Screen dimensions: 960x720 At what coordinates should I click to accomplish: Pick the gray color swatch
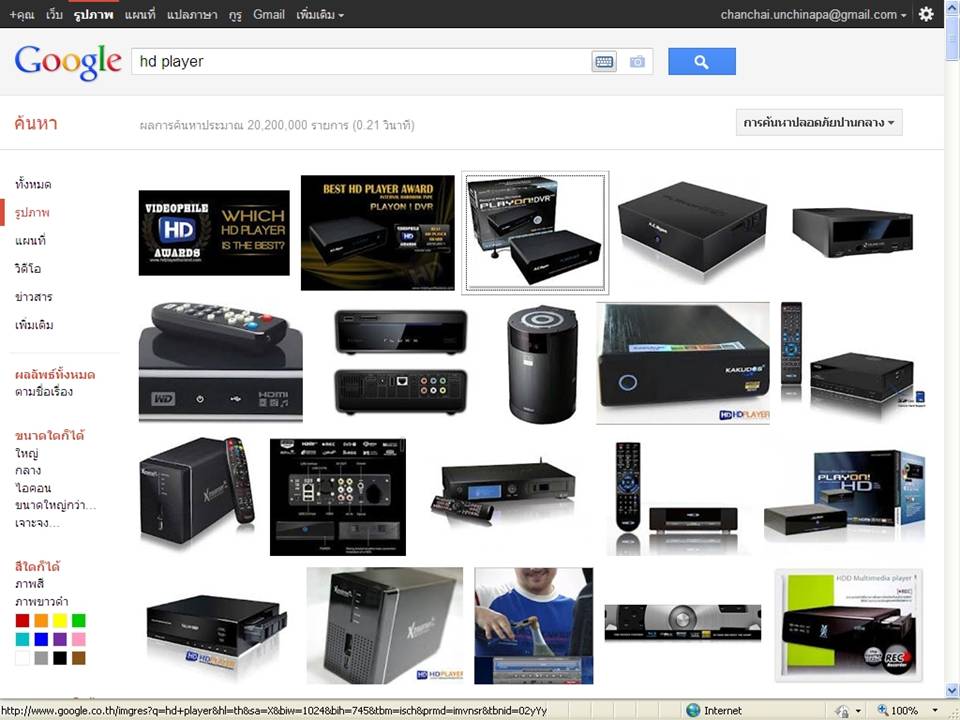coord(41,658)
